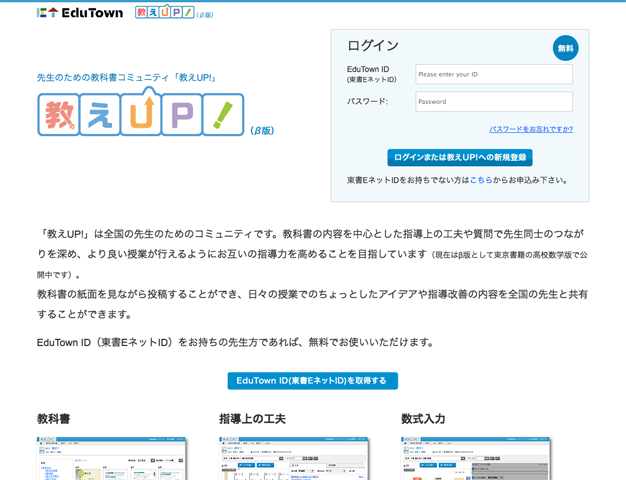Focus the EduTown ID input field

pyautogui.click(x=494, y=74)
